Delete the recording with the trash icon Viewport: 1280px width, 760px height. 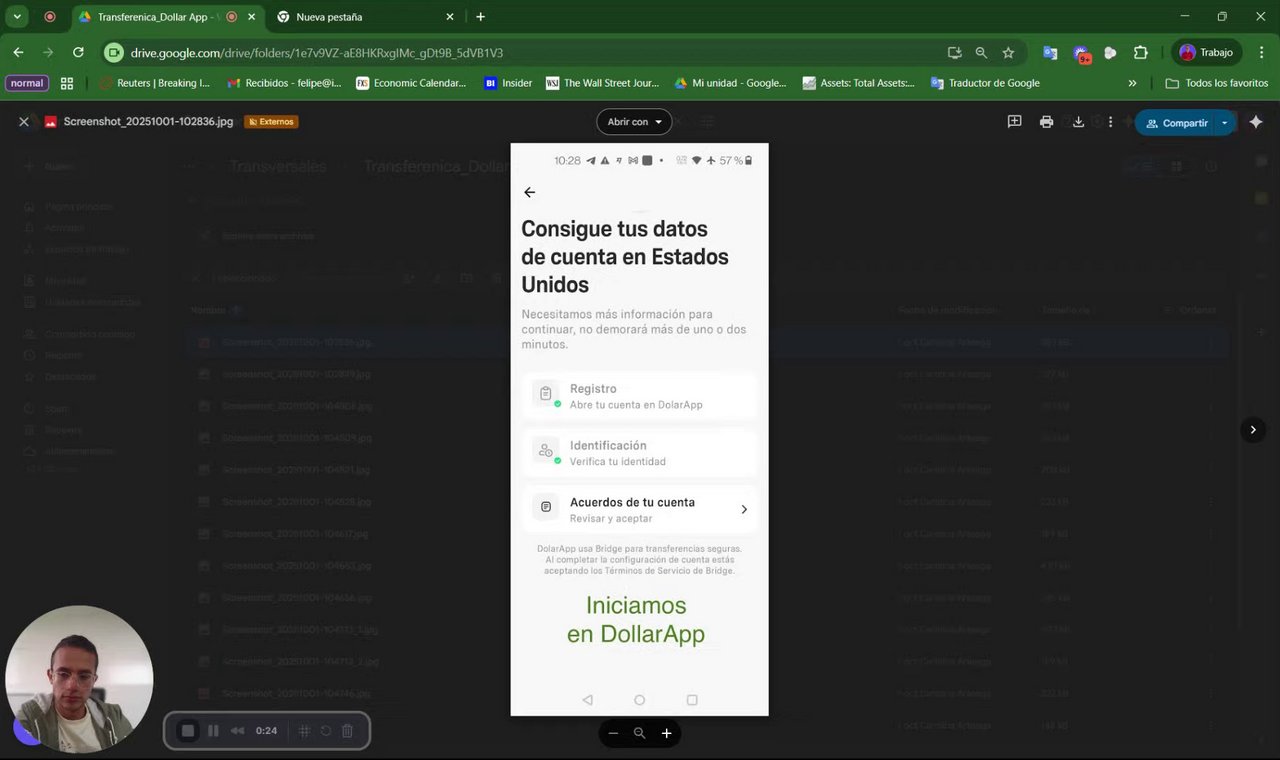pyautogui.click(x=347, y=731)
